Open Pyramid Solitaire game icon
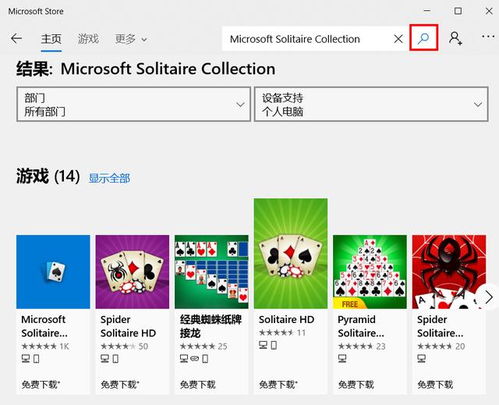This screenshot has height=405, width=499. click(x=370, y=272)
